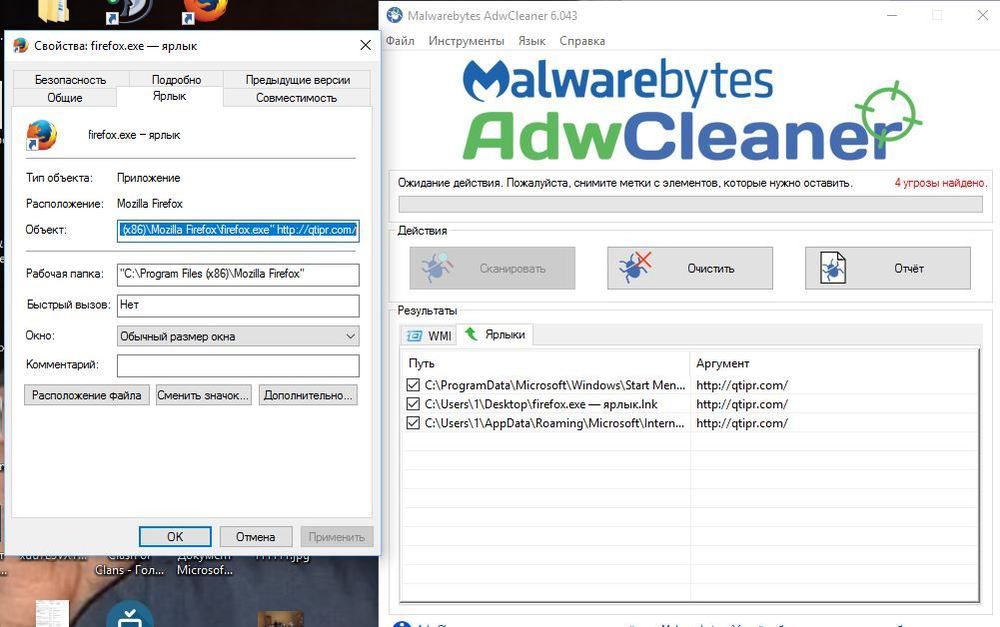Switch to the WMI results tab
The height and width of the screenshot is (627, 1000).
(x=429, y=336)
